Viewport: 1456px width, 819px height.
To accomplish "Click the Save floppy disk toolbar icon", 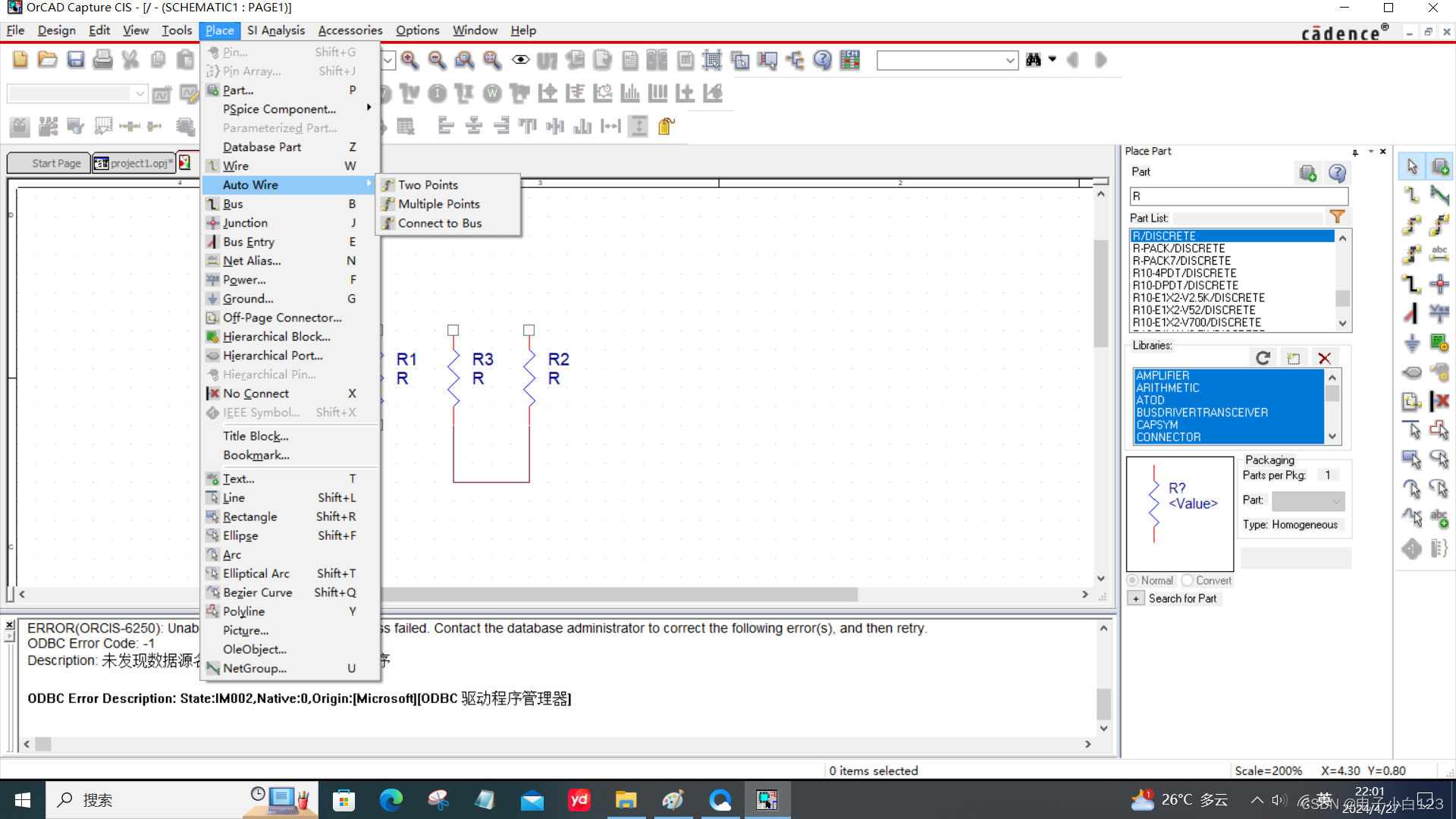I will [x=75, y=60].
